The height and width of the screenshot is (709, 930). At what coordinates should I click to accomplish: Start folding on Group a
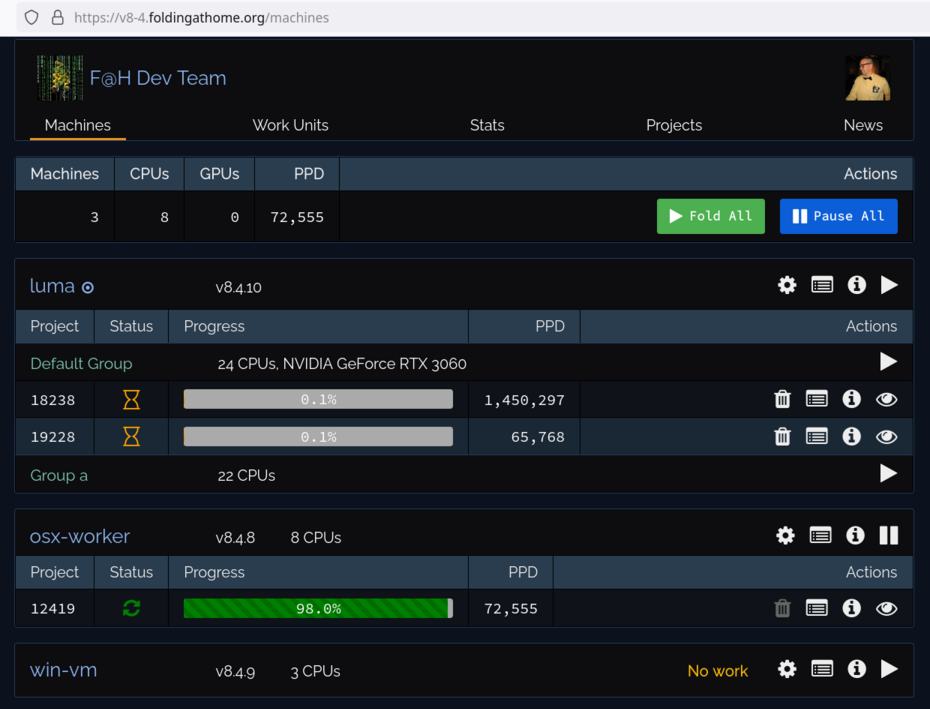[888, 473]
